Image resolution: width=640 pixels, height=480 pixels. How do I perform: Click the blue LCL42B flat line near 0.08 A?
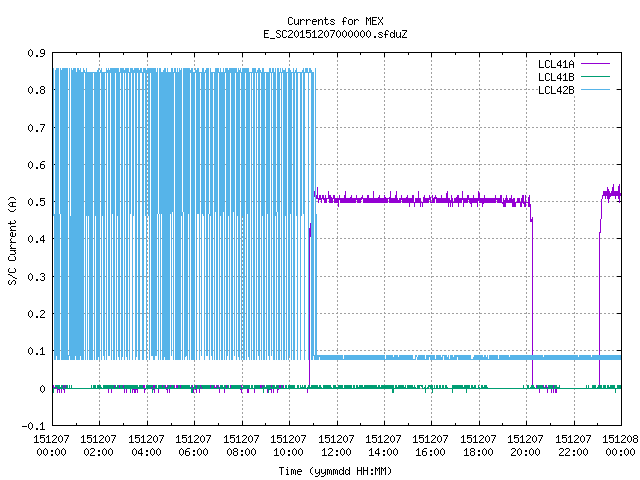(x=467, y=358)
